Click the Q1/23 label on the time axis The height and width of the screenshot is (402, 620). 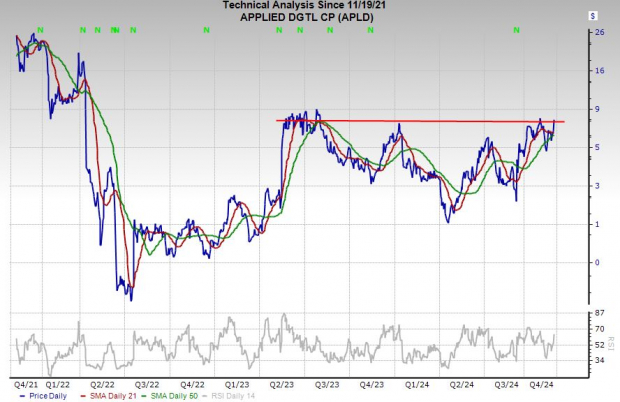237,383
